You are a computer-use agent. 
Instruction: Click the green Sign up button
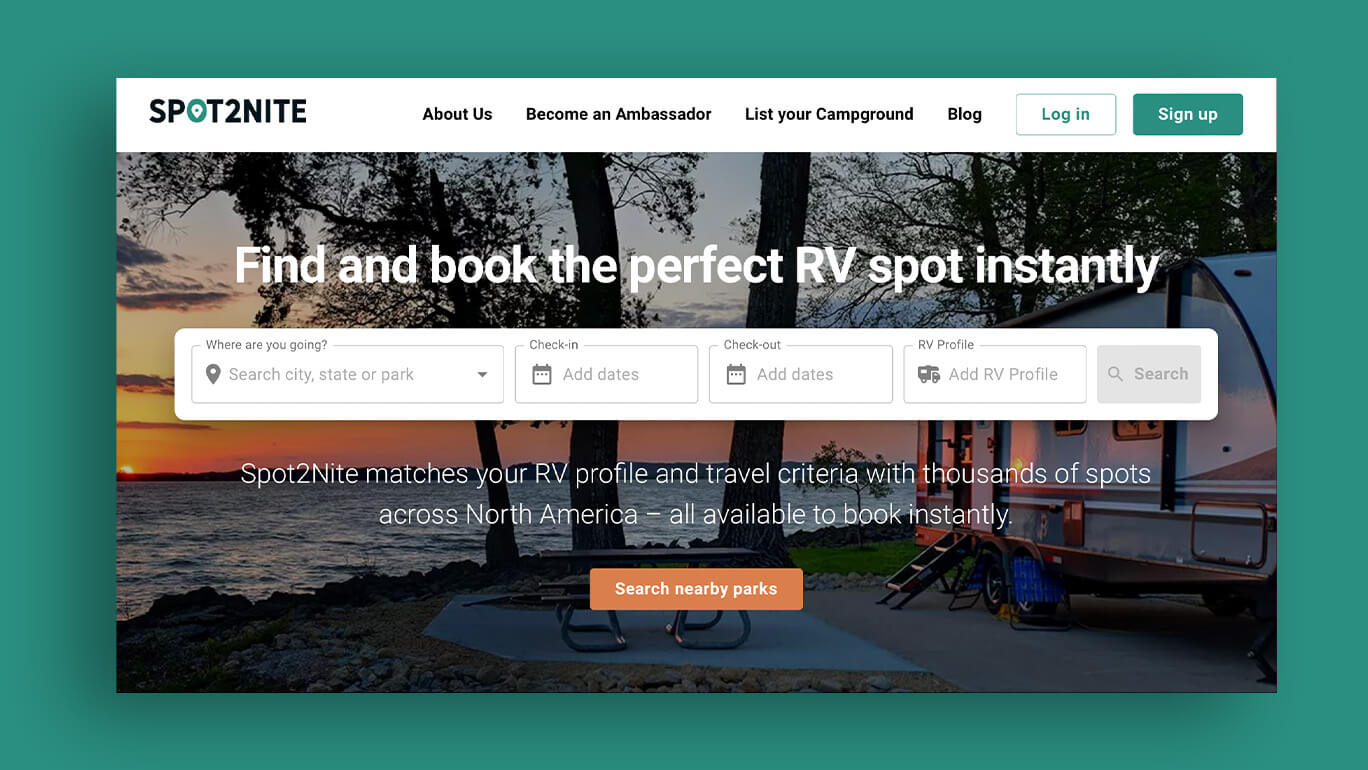coord(1188,114)
